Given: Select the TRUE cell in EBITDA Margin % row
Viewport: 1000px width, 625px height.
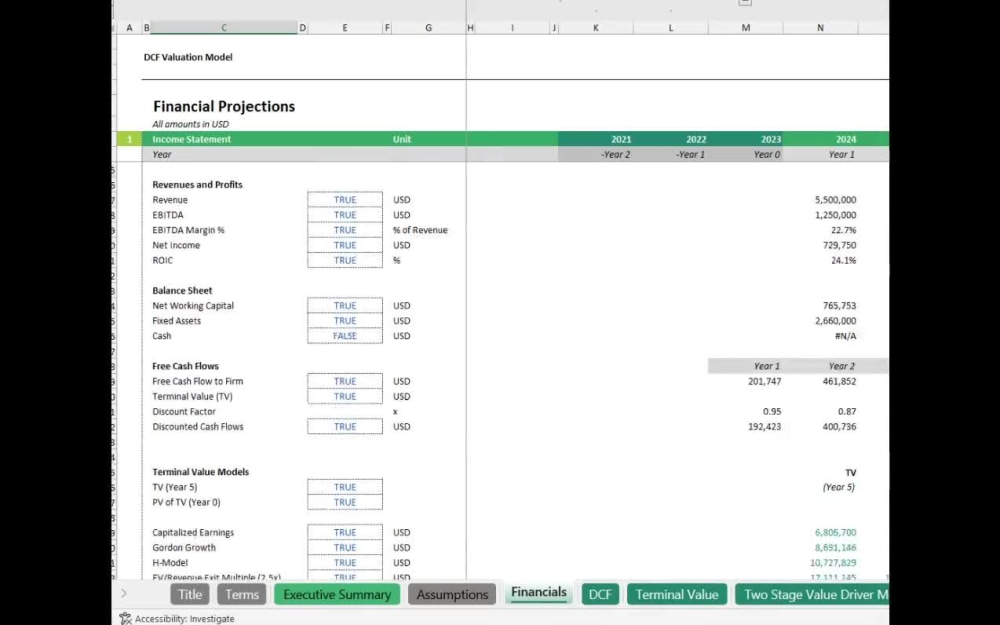Looking at the screenshot, I should [x=345, y=230].
